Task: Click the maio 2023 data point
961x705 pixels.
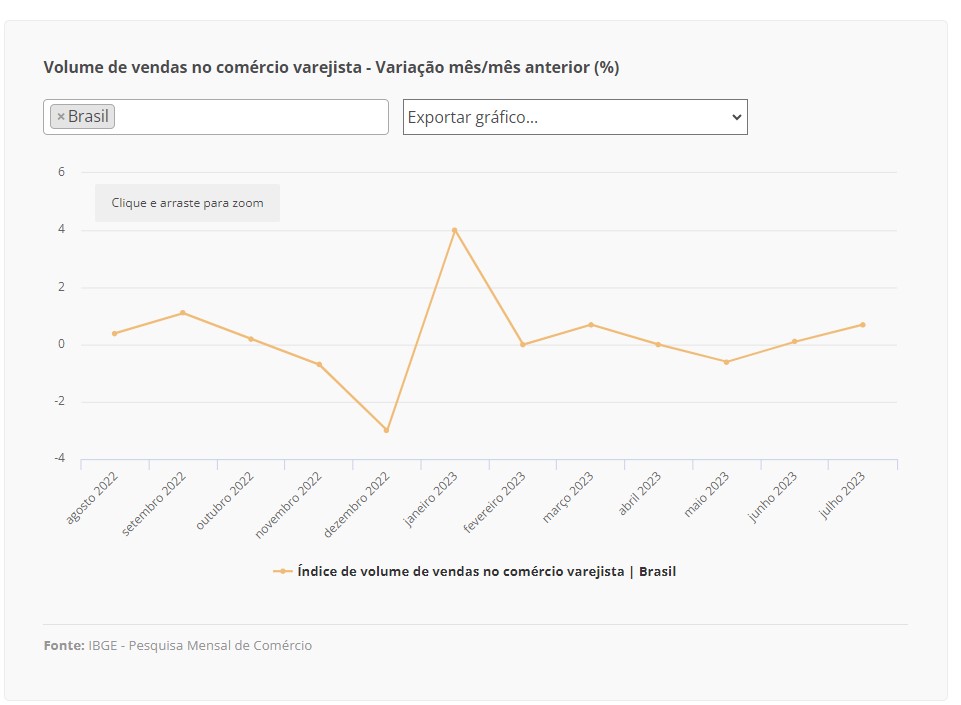Action: pyautogui.click(x=726, y=362)
